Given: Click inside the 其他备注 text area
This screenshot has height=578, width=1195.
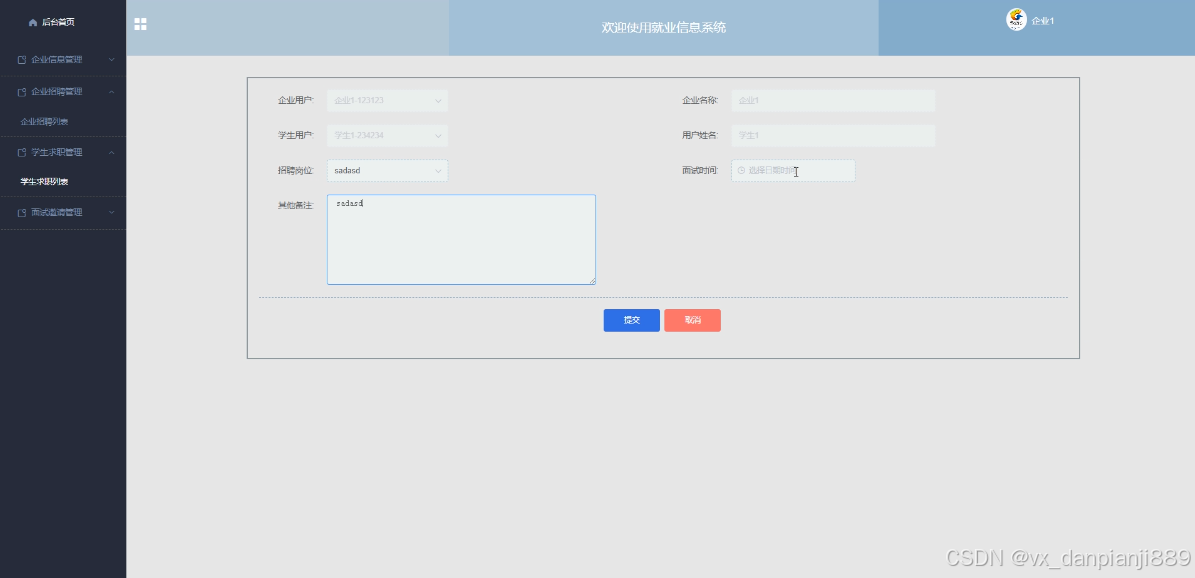Looking at the screenshot, I should pyautogui.click(x=461, y=239).
